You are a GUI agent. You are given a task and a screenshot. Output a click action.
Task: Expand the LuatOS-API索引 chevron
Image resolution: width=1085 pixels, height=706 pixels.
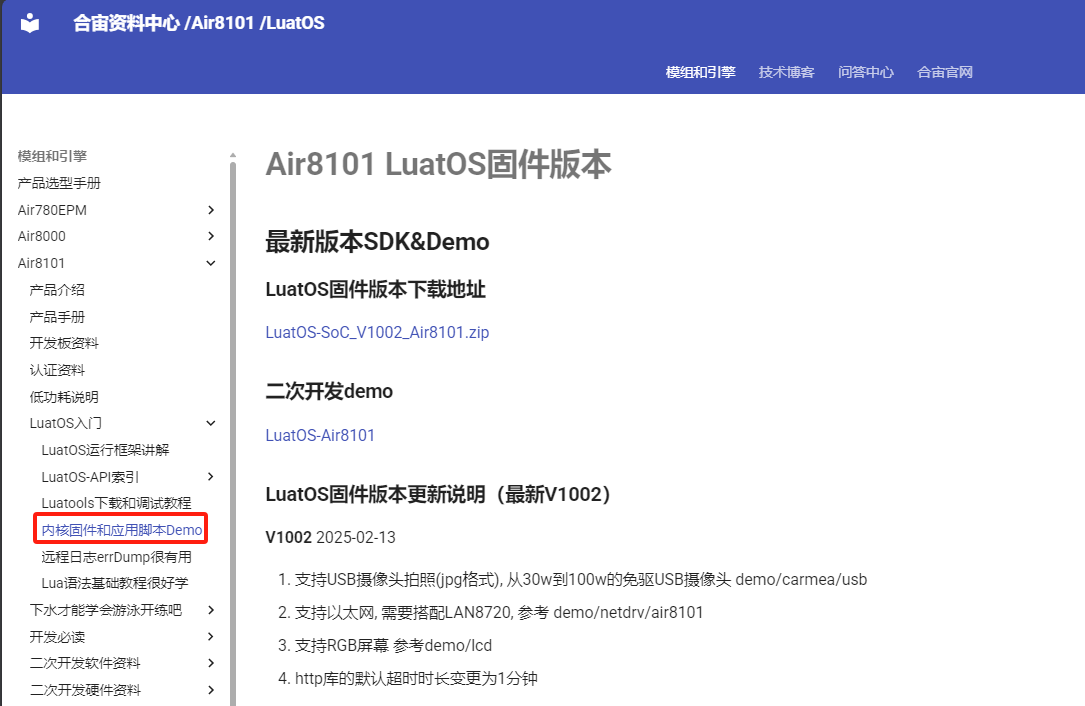[211, 476]
